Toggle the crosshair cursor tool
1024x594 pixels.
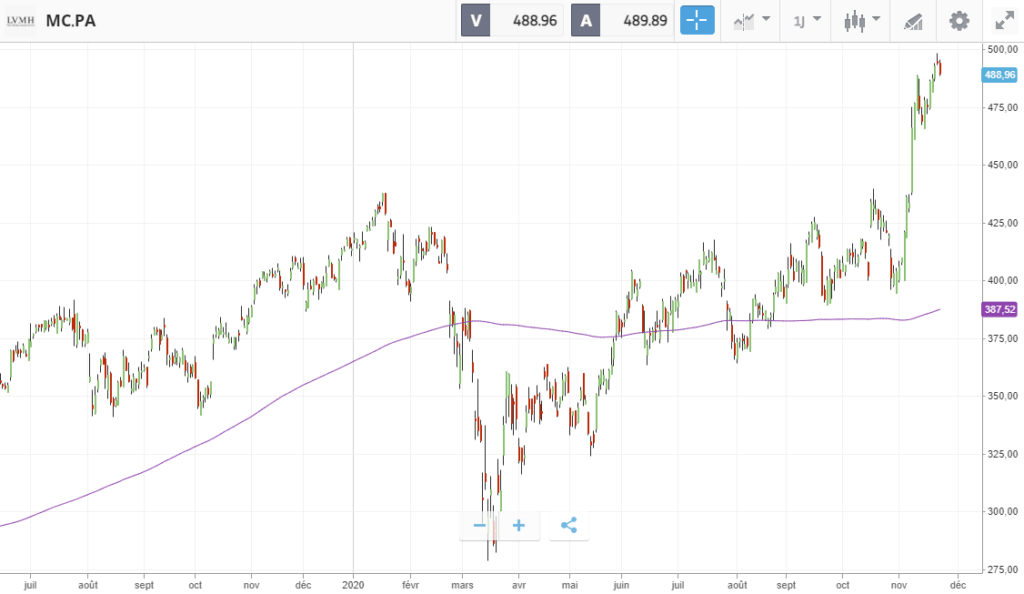(697, 20)
